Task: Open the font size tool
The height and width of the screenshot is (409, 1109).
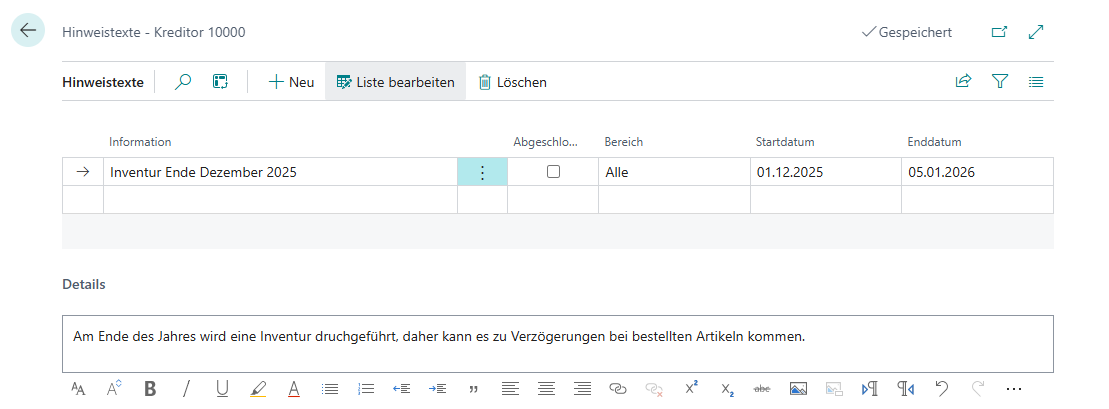Action: [x=78, y=388]
